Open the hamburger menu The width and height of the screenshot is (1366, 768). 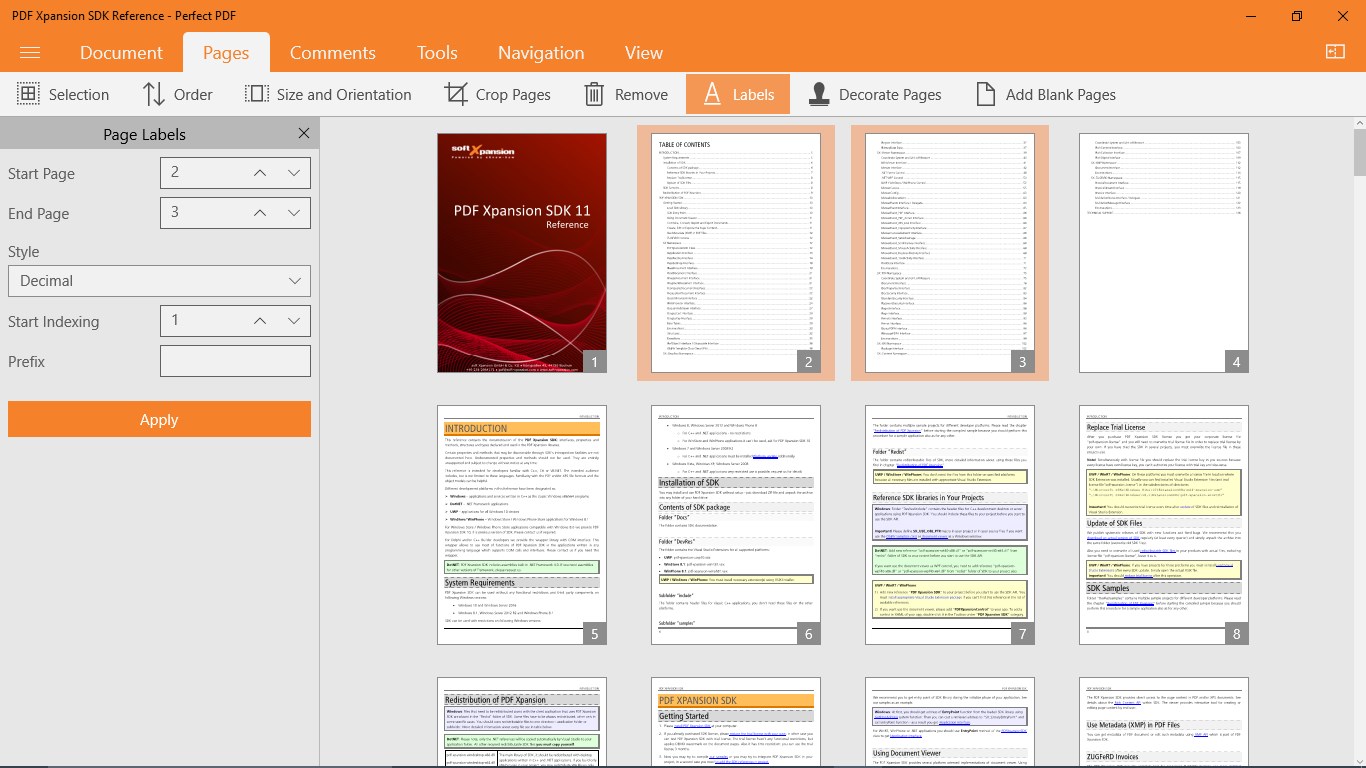29,53
